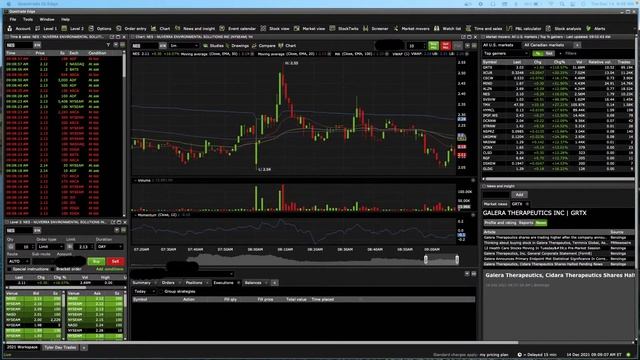Click the green Buy Mkt chart button
The height and width of the screenshot is (360, 640).
(x=433, y=46)
